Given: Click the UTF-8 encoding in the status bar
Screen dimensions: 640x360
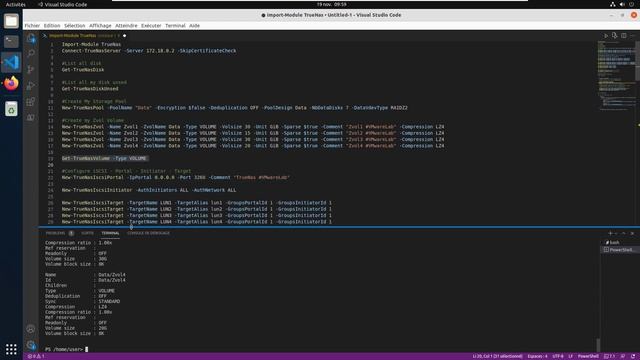Looking at the screenshot, I should (558, 356).
